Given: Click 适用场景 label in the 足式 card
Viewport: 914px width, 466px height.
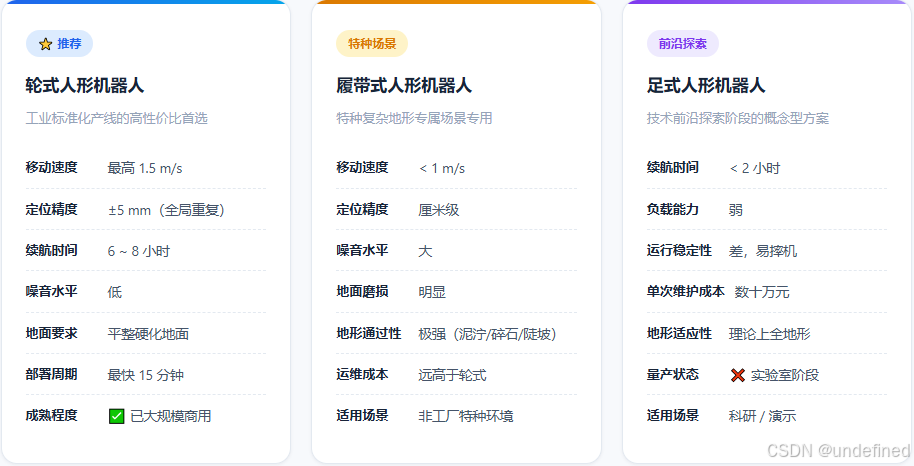Looking at the screenshot, I should coord(673,415).
